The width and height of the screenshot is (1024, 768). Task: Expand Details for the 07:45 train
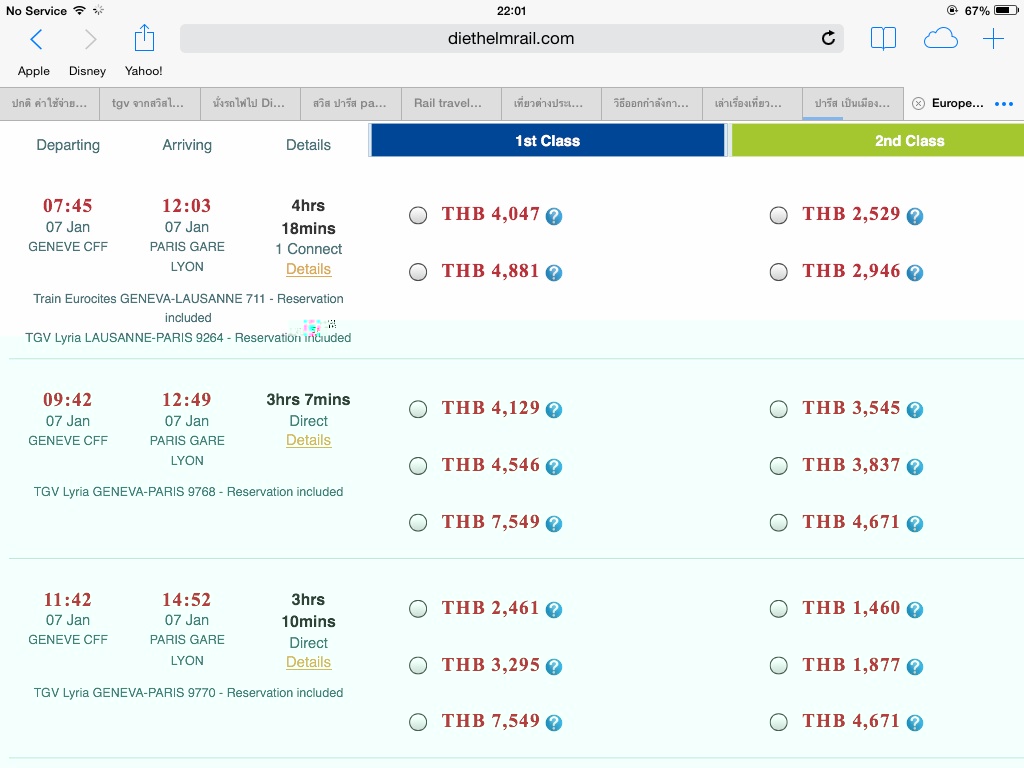point(308,269)
